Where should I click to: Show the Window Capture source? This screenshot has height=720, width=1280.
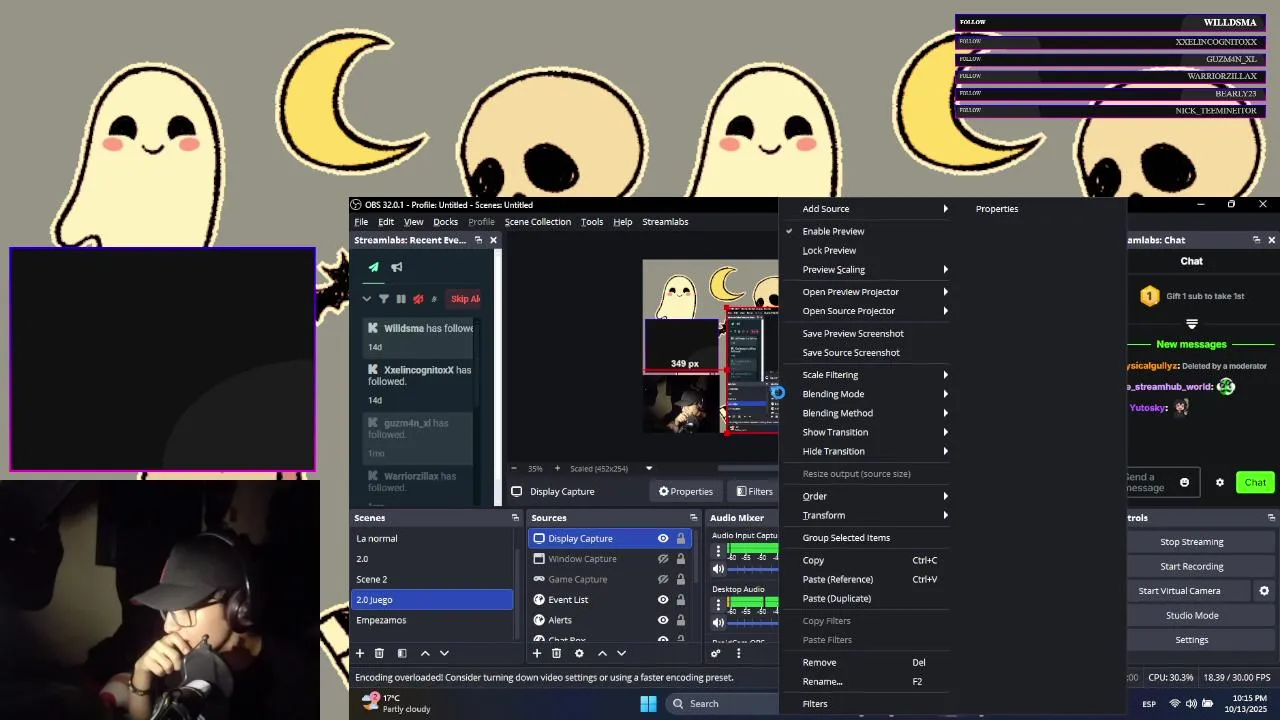point(663,559)
